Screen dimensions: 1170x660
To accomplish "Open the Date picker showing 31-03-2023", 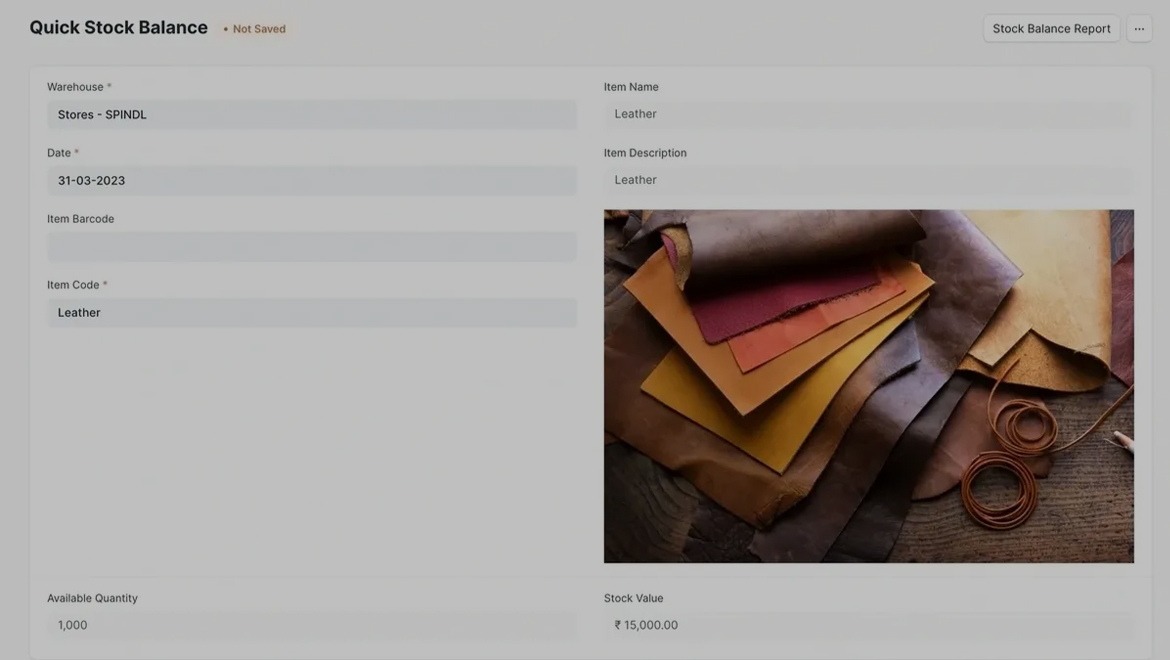I will [x=311, y=181].
